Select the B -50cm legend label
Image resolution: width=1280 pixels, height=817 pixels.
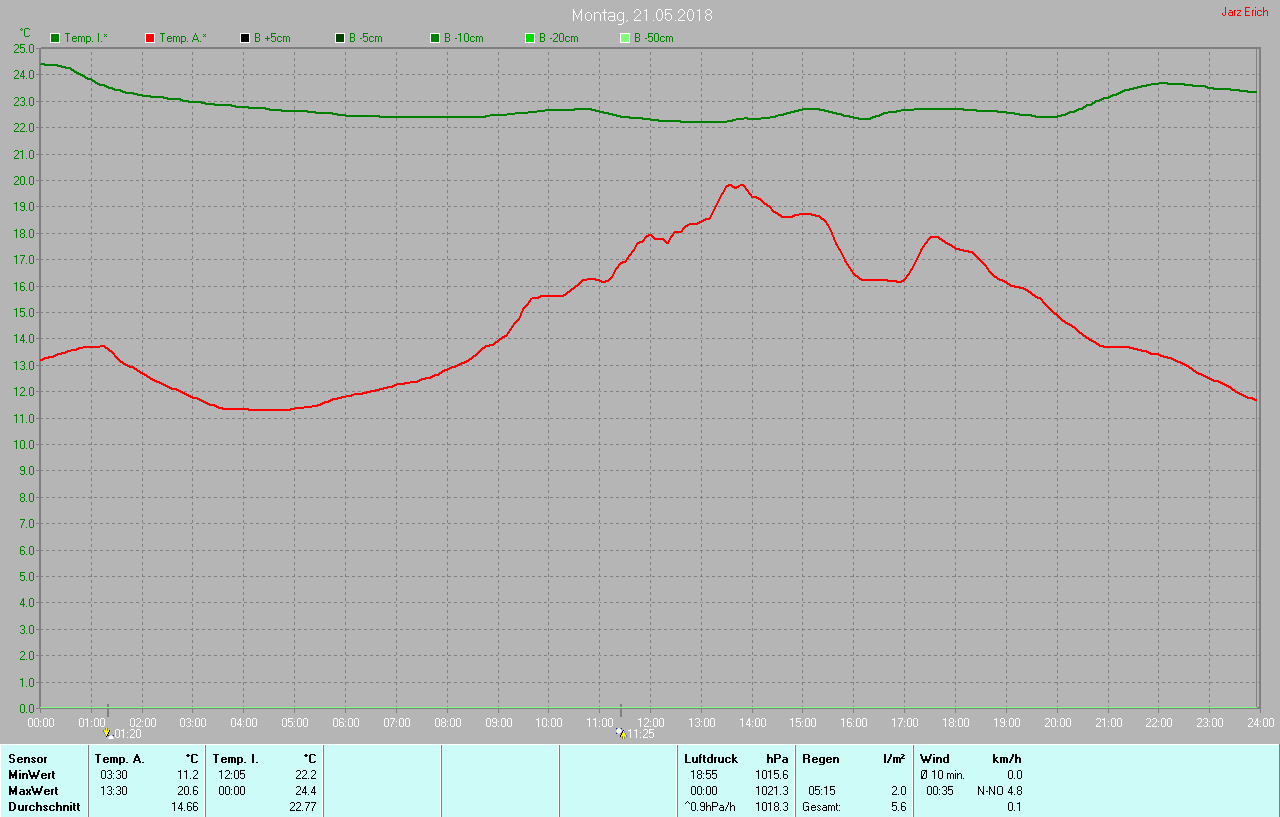click(654, 38)
